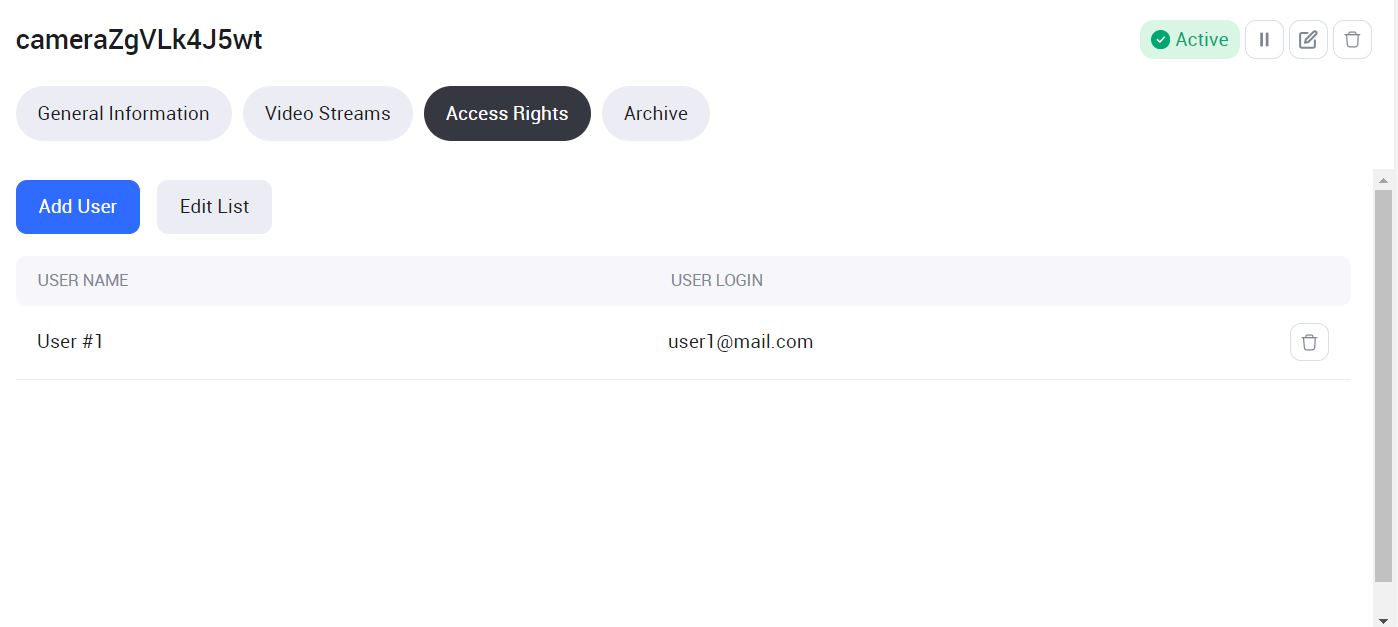This screenshot has width=1398, height=627.
Task: Click the scrollbar down arrow
Action: point(1384,619)
